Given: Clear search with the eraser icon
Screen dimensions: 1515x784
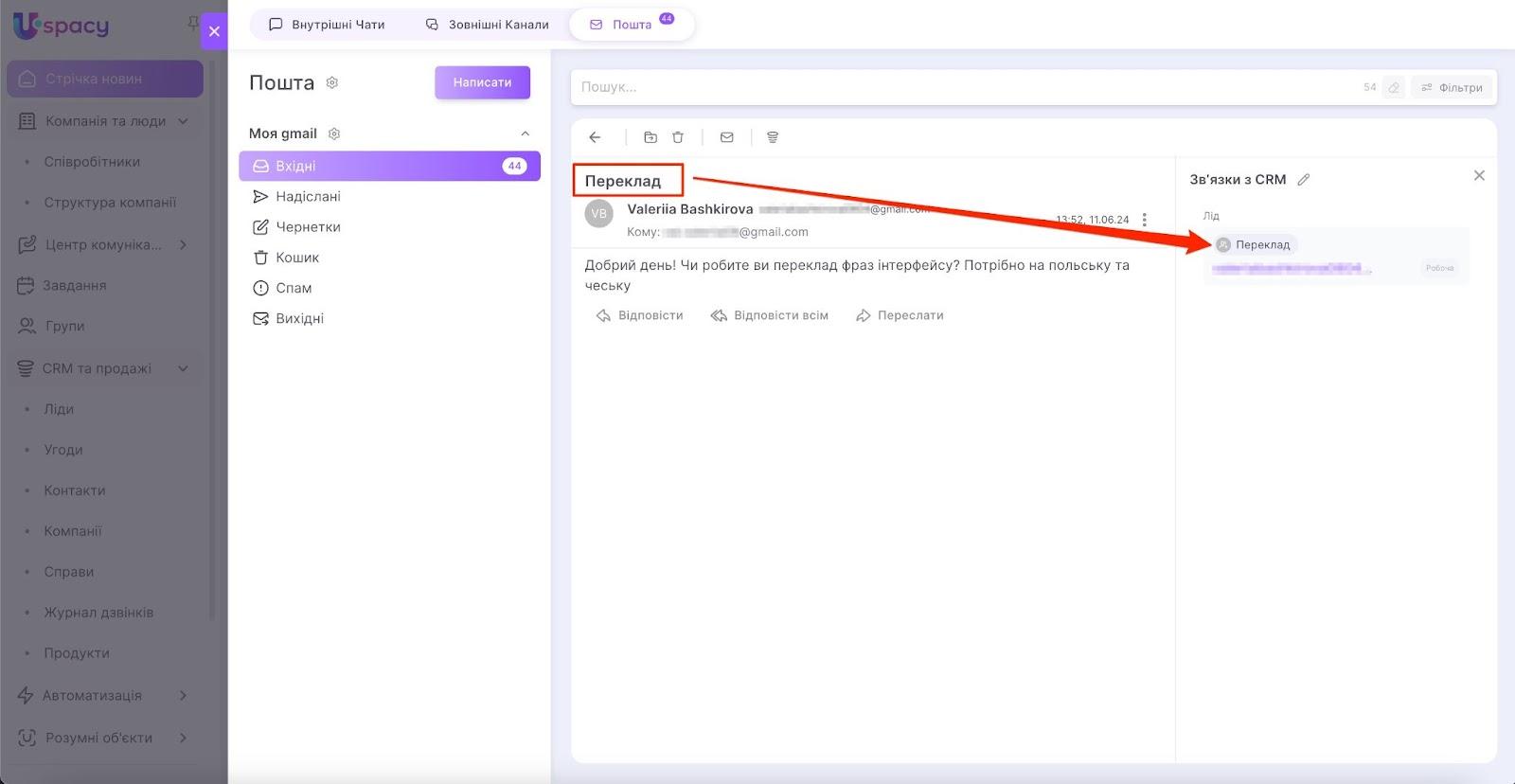Looking at the screenshot, I should coord(1394,87).
